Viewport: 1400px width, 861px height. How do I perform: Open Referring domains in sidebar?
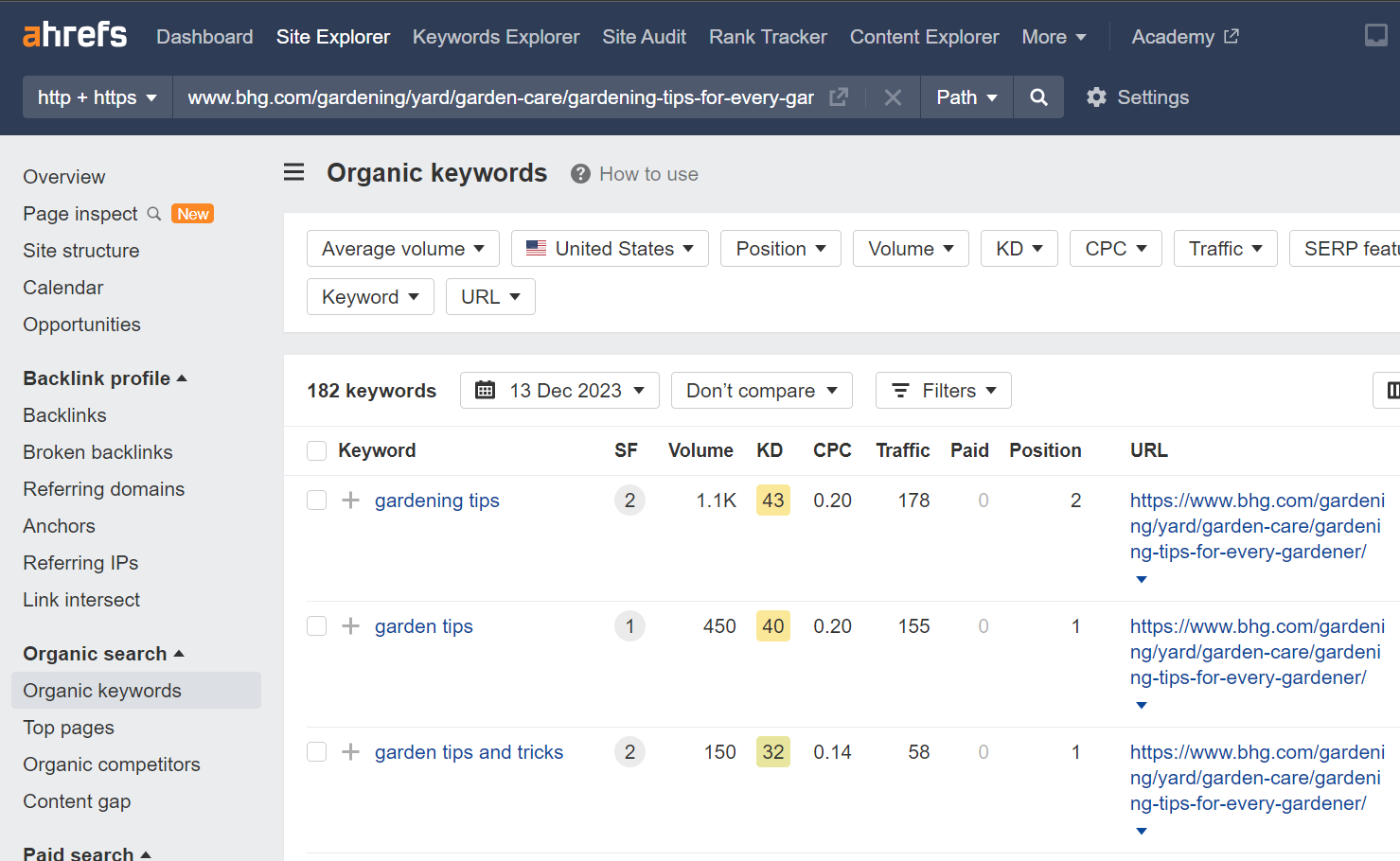point(104,489)
